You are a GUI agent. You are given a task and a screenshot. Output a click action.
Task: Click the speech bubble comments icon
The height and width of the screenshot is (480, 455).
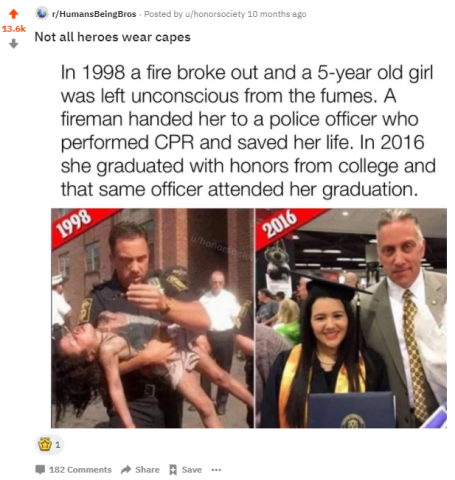40,470
